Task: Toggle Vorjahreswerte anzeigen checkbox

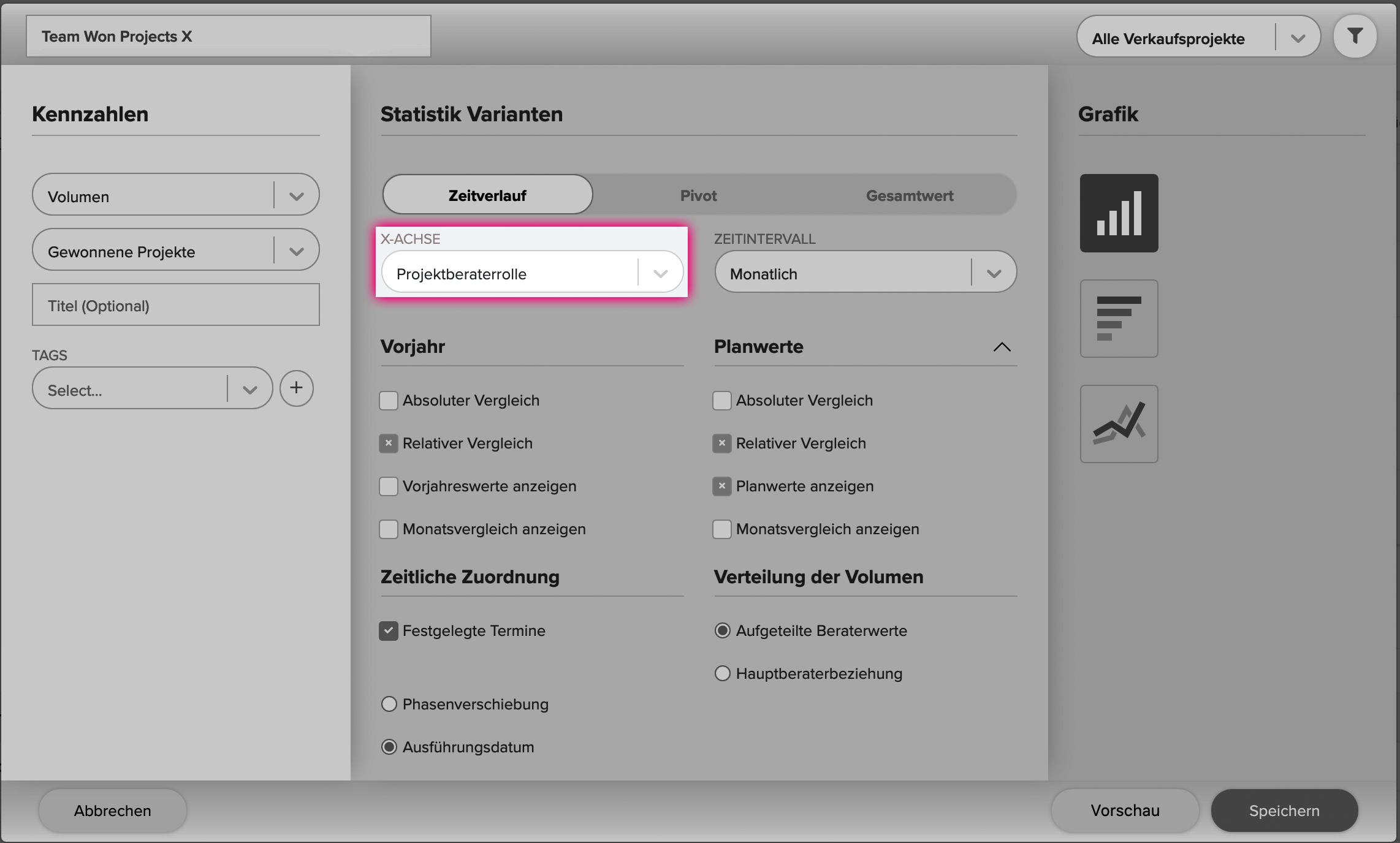Action: pyautogui.click(x=389, y=486)
